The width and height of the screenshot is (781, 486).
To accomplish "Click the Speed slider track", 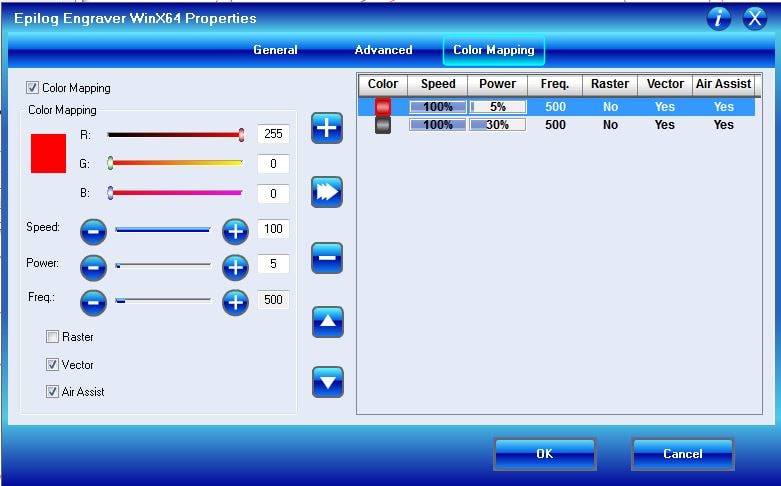I will tap(163, 230).
